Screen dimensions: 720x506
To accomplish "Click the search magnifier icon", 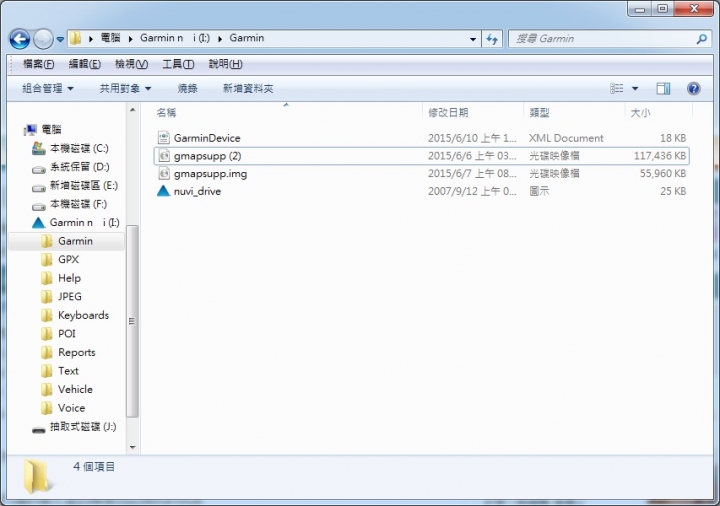I will click(701, 39).
